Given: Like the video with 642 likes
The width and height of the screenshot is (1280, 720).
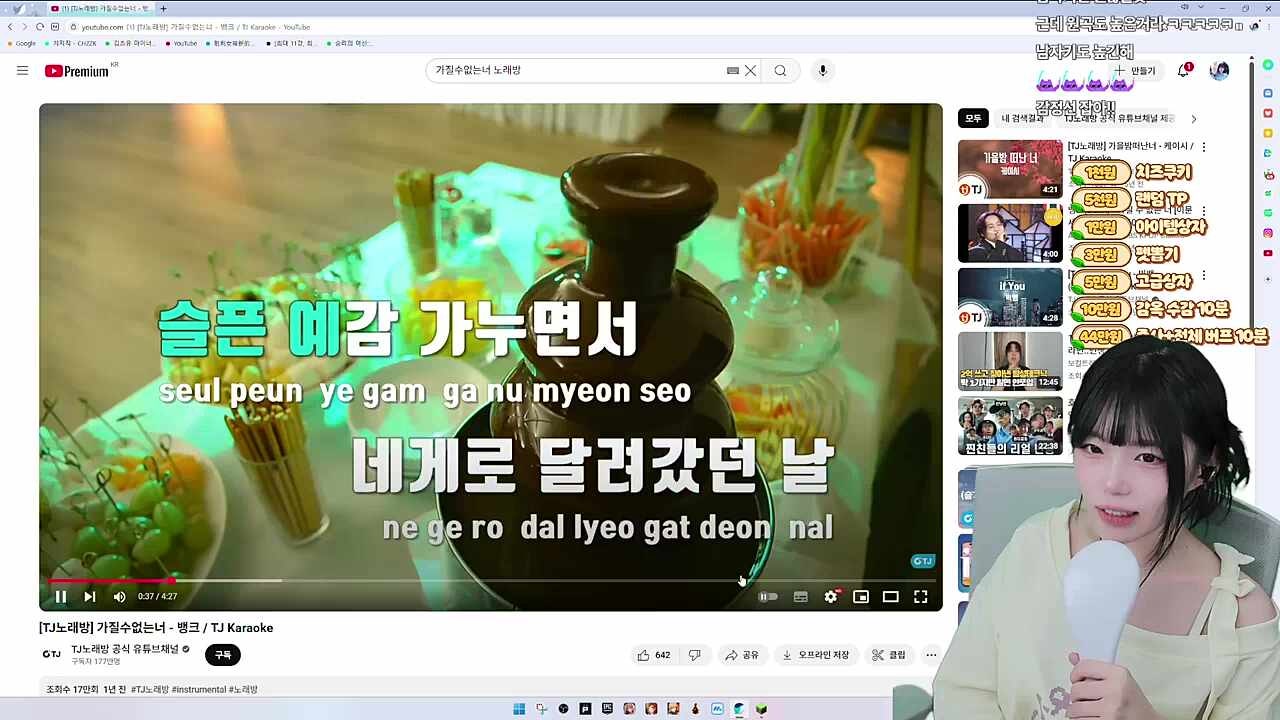Looking at the screenshot, I should pos(654,655).
